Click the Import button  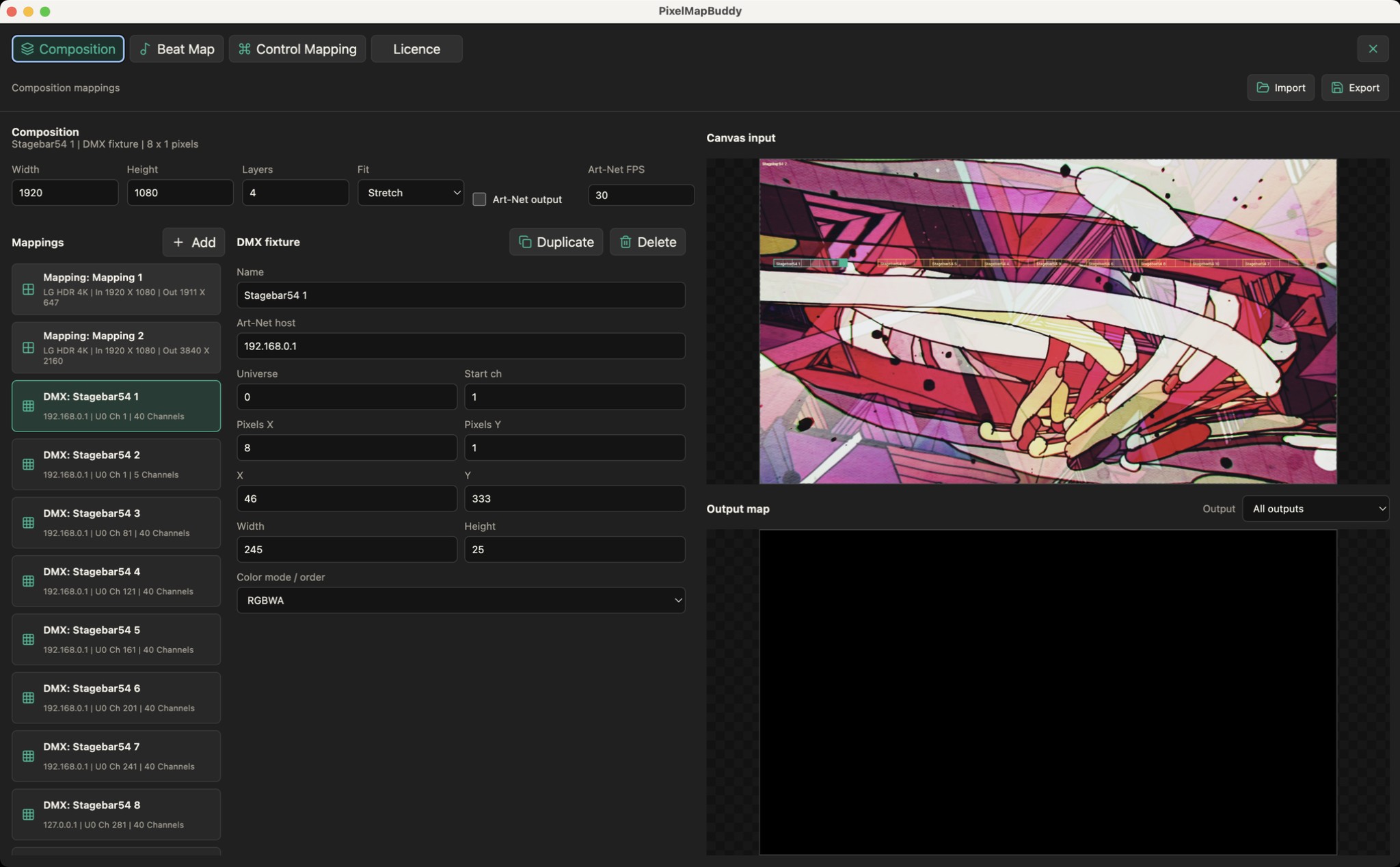click(x=1280, y=88)
